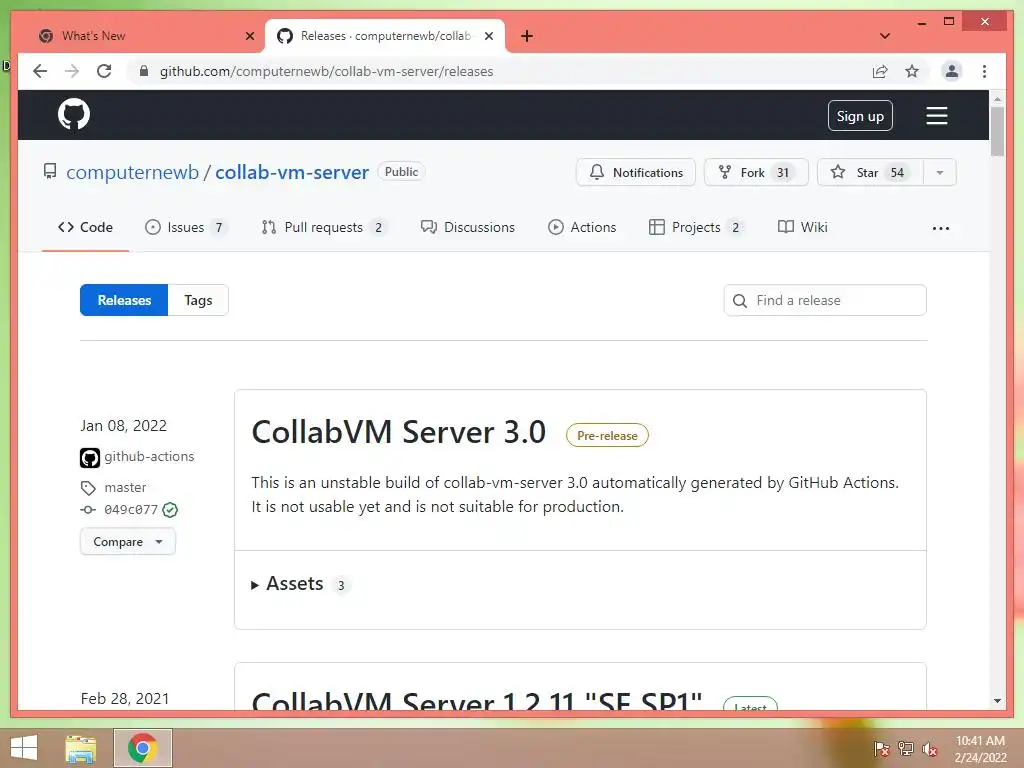Viewport: 1024px width, 768px height.
Task: Go back with browser back arrow
Action: point(40,71)
